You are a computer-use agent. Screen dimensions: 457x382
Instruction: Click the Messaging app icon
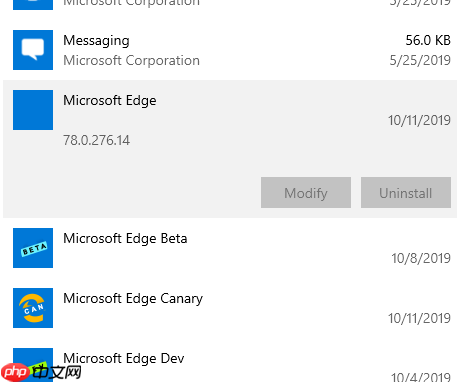33,50
